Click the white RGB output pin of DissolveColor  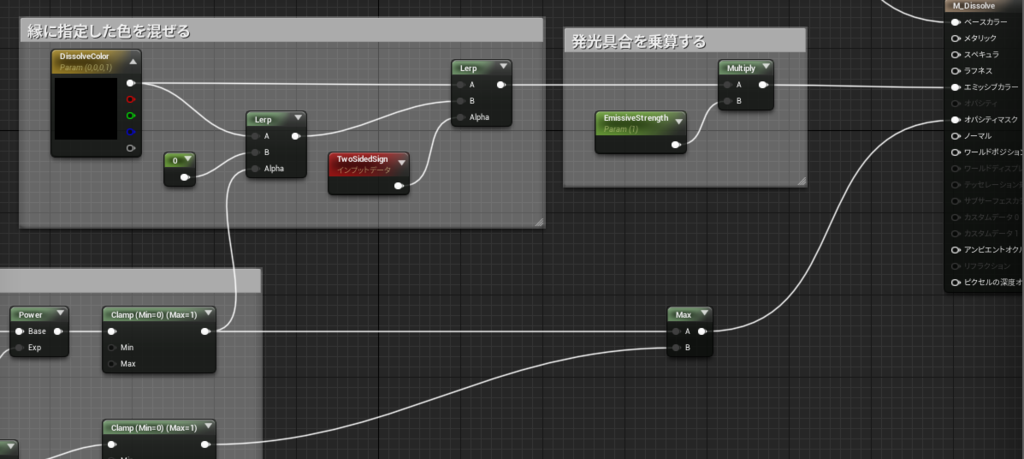(x=131, y=83)
